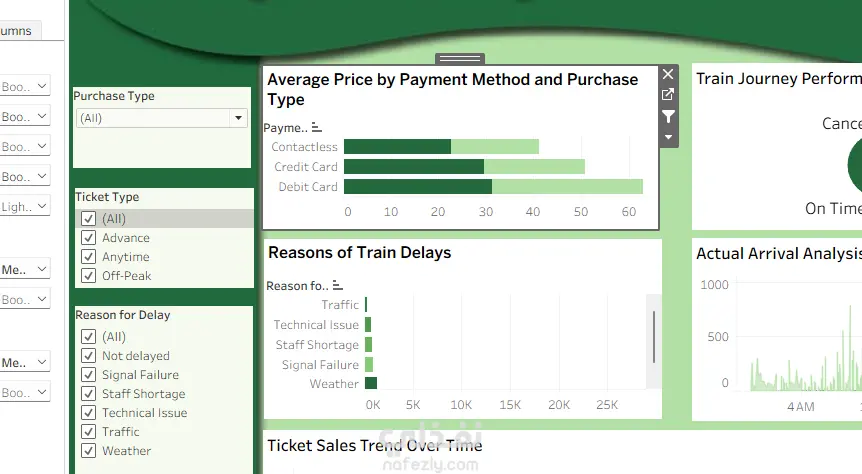The width and height of the screenshot is (862, 474).
Task: Toggle the Signal Failure delay checkbox
Action: 89,375
